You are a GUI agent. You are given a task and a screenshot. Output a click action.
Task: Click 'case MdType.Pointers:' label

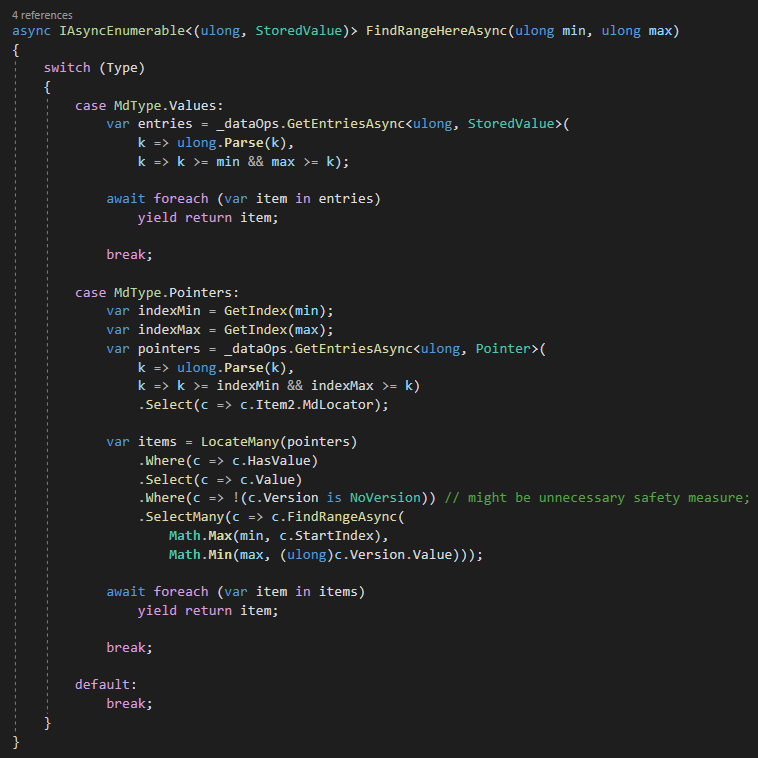click(157, 292)
